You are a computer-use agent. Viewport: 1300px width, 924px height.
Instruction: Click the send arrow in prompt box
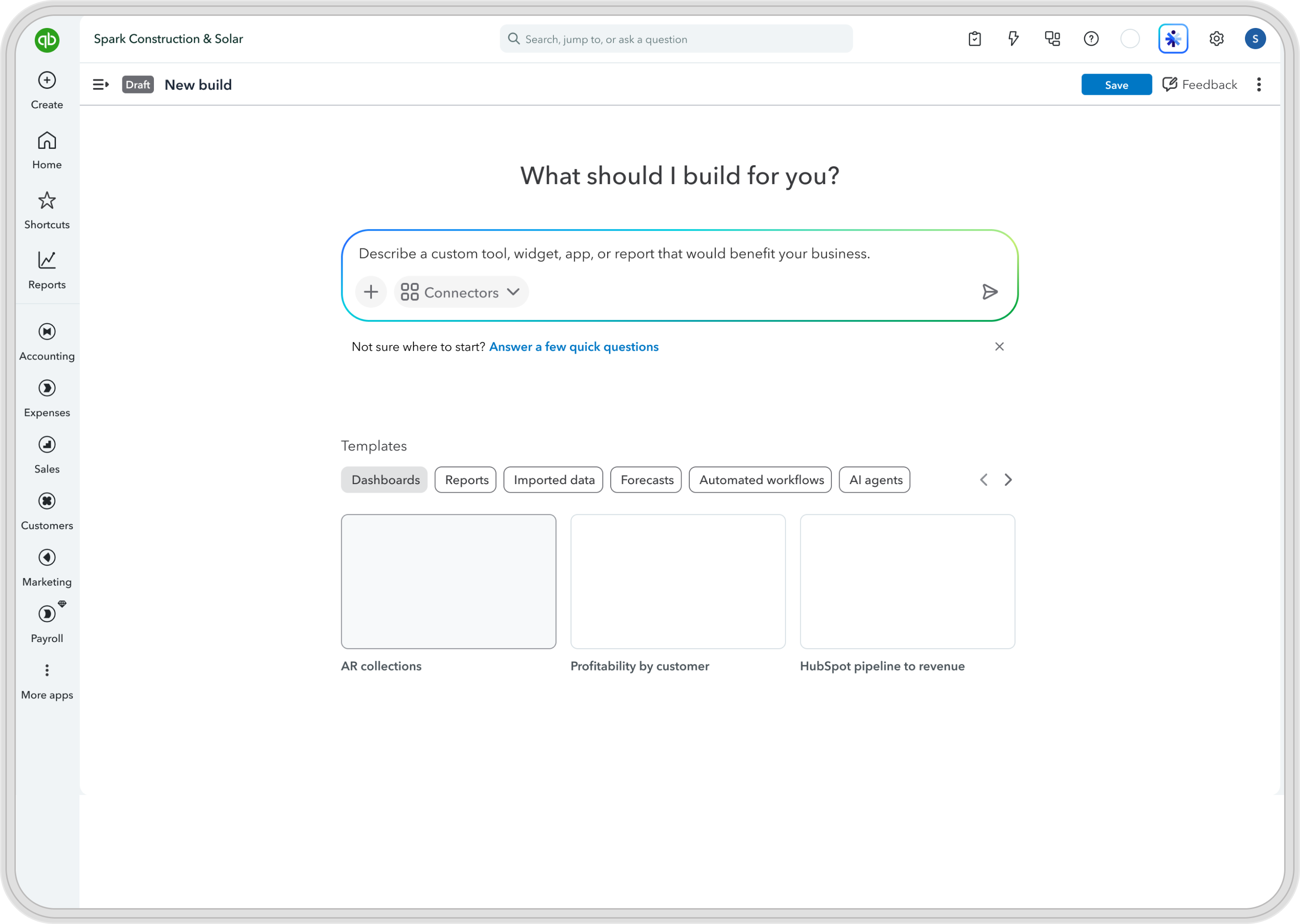990,292
